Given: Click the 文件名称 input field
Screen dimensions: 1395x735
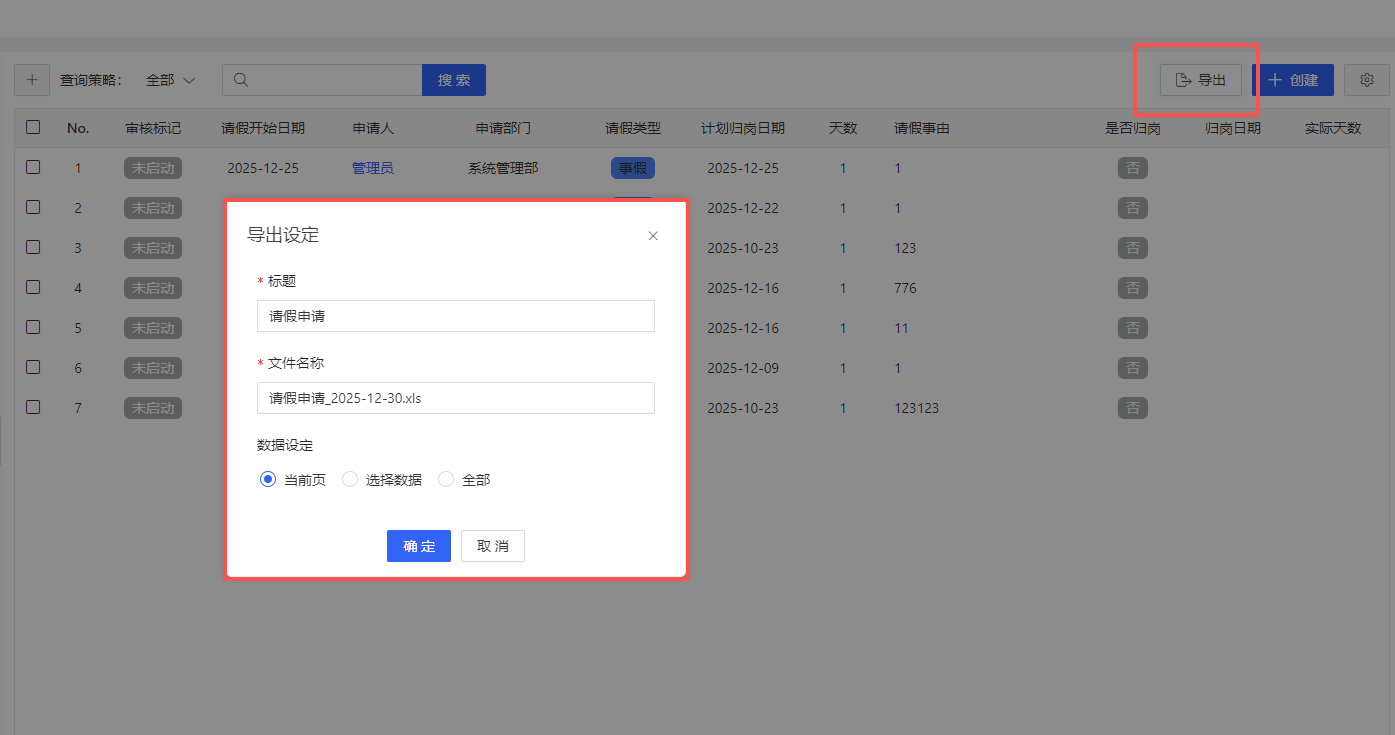Looking at the screenshot, I should [x=455, y=398].
